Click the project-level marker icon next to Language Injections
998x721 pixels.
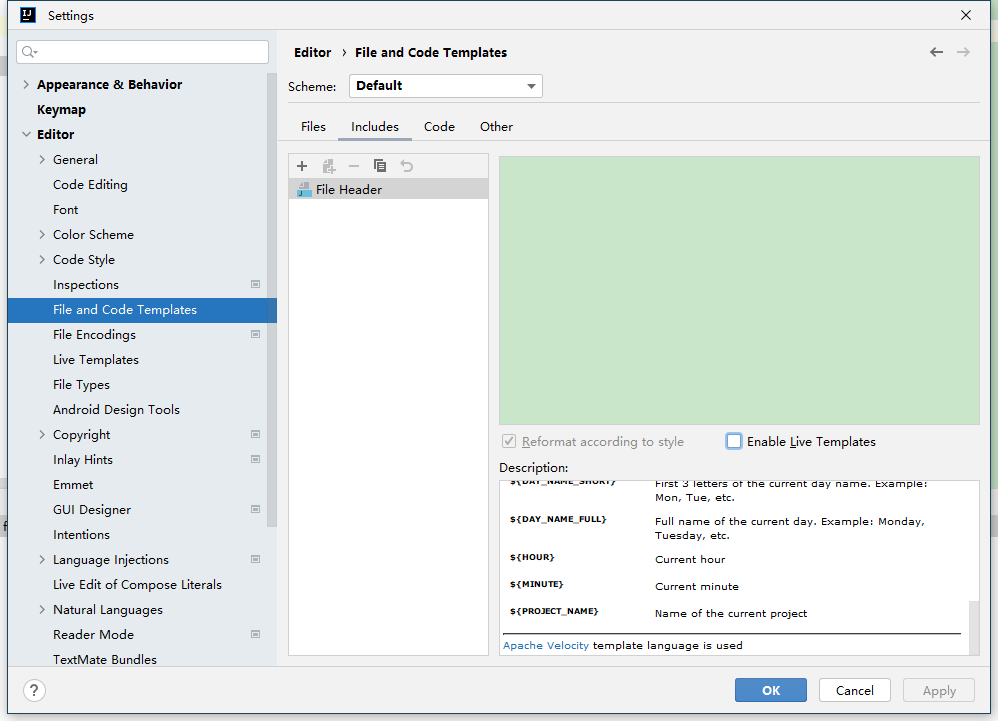(x=255, y=559)
